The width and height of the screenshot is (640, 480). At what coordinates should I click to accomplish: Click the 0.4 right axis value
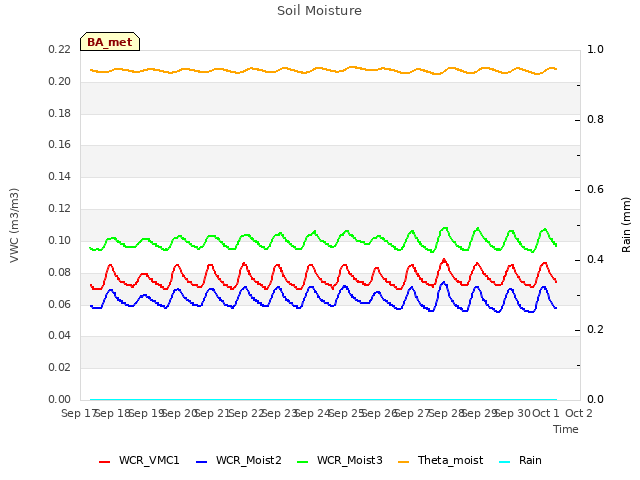595,259
